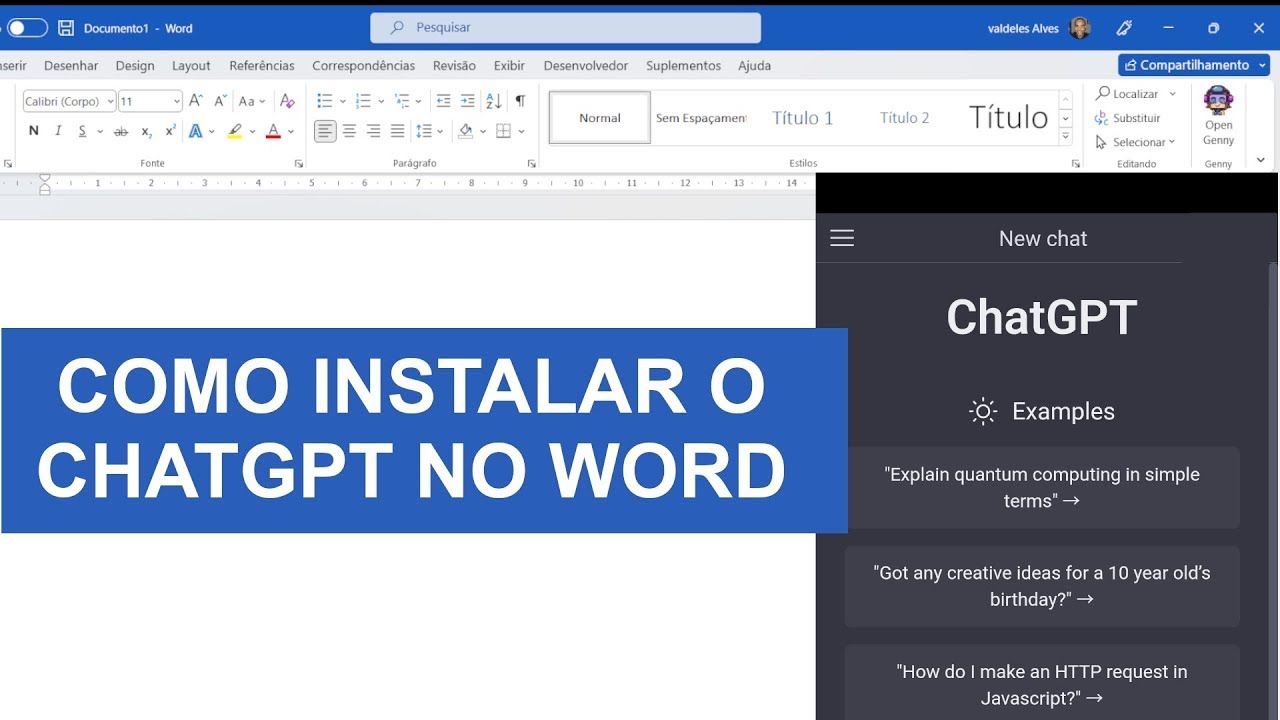The height and width of the screenshot is (720, 1280).
Task: Click the valdeles Alves profile picture
Action: click(x=1079, y=28)
